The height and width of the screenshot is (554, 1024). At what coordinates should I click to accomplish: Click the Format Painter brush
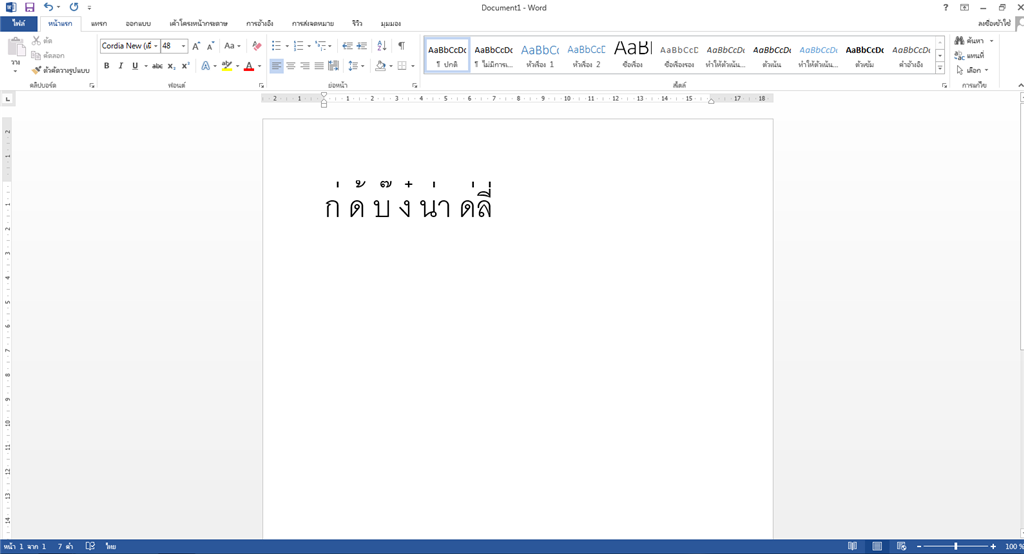tap(37, 70)
